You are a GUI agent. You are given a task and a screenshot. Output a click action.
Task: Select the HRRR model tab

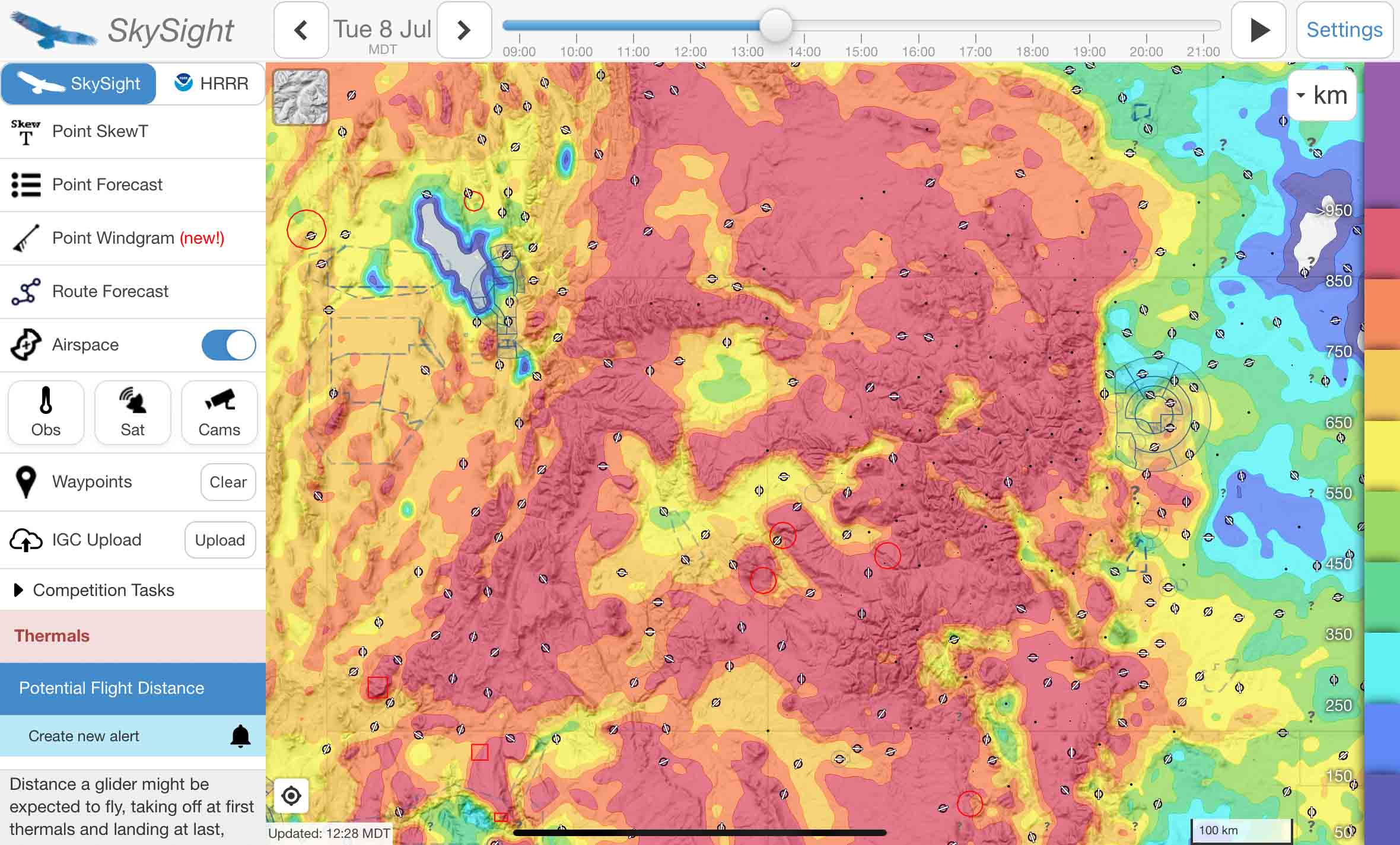[211, 84]
